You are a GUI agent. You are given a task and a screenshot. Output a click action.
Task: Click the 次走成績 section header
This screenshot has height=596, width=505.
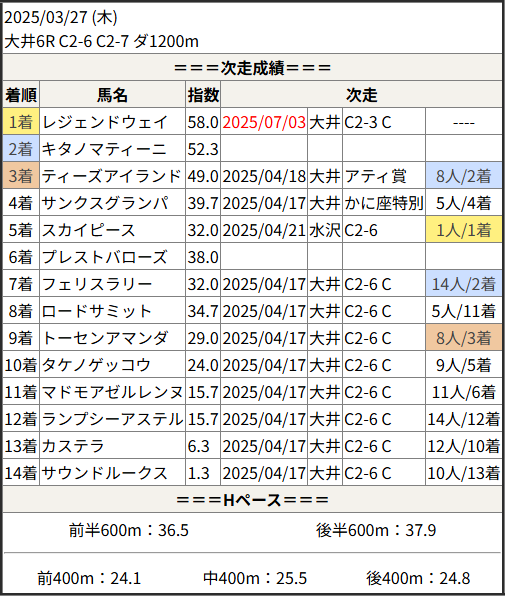(x=253, y=68)
